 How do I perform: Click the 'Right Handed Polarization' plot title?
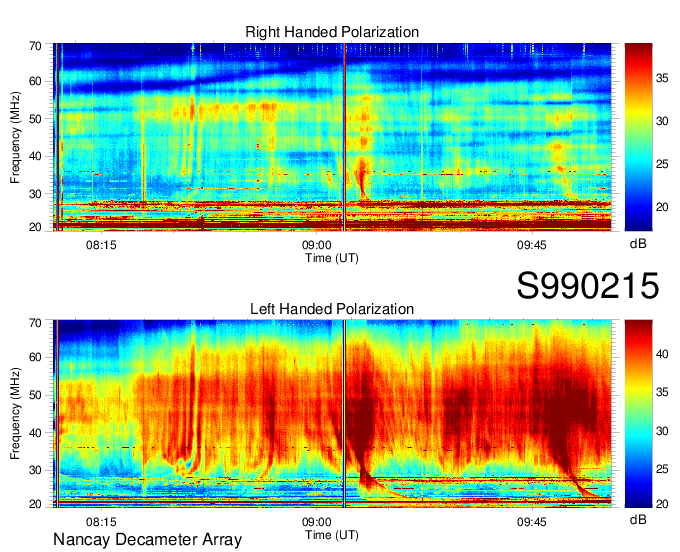pos(332,32)
